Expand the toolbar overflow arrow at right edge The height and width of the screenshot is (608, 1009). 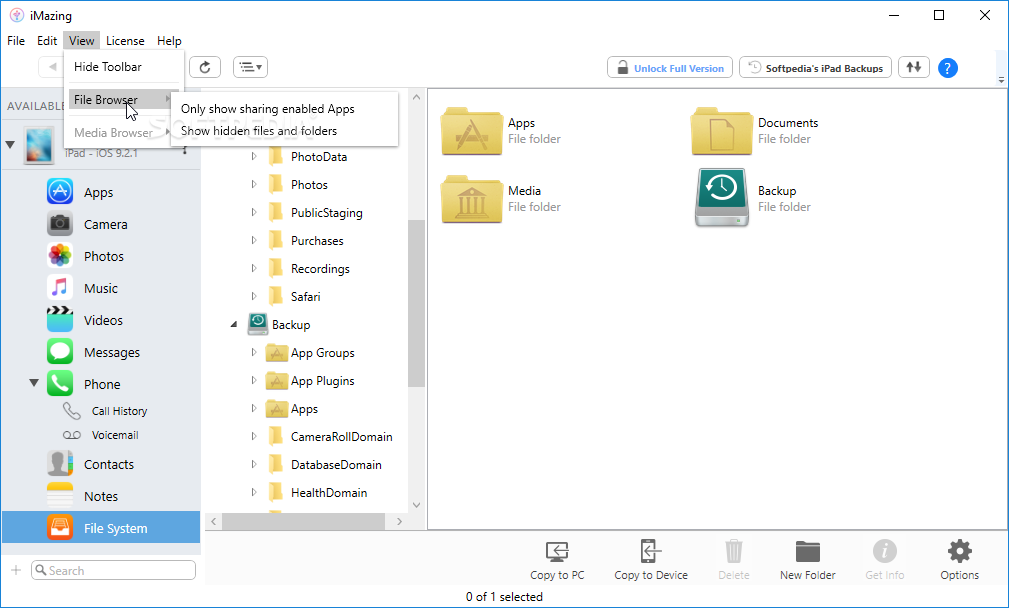pyautogui.click(x=1001, y=80)
